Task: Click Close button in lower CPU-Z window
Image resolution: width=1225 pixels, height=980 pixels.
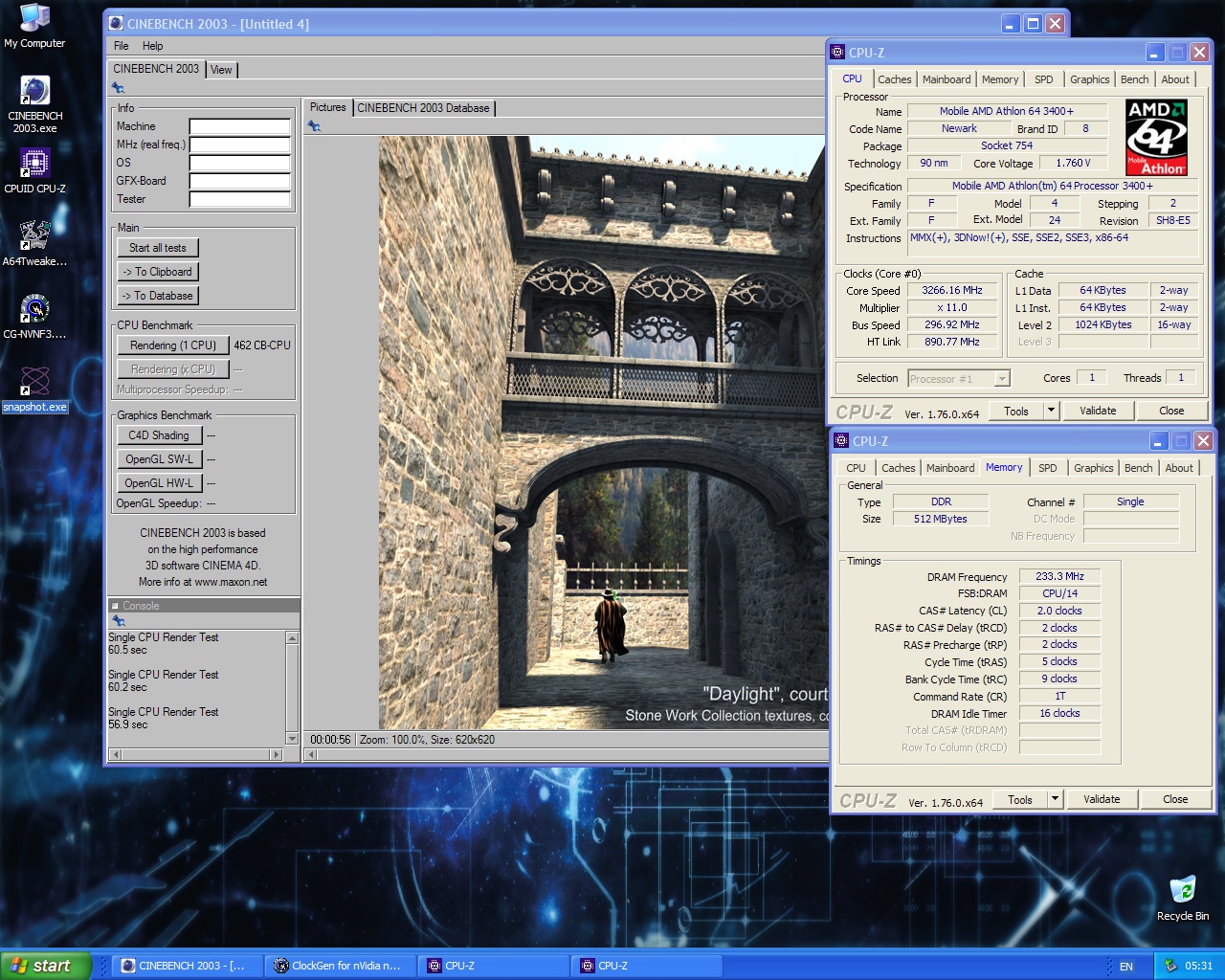Action: pyautogui.click(x=1175, y=799)
